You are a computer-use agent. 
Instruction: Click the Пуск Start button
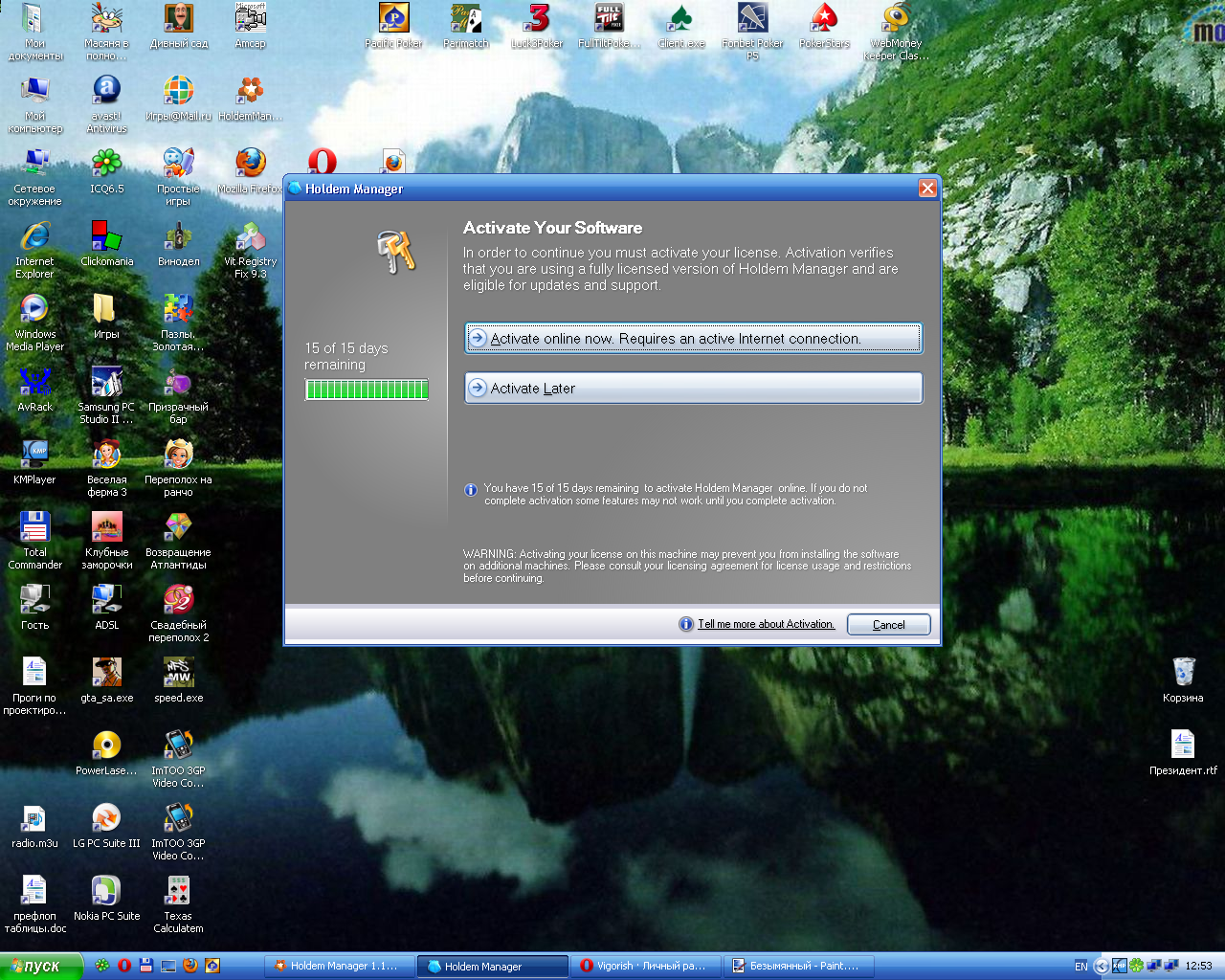coord(41,967)
